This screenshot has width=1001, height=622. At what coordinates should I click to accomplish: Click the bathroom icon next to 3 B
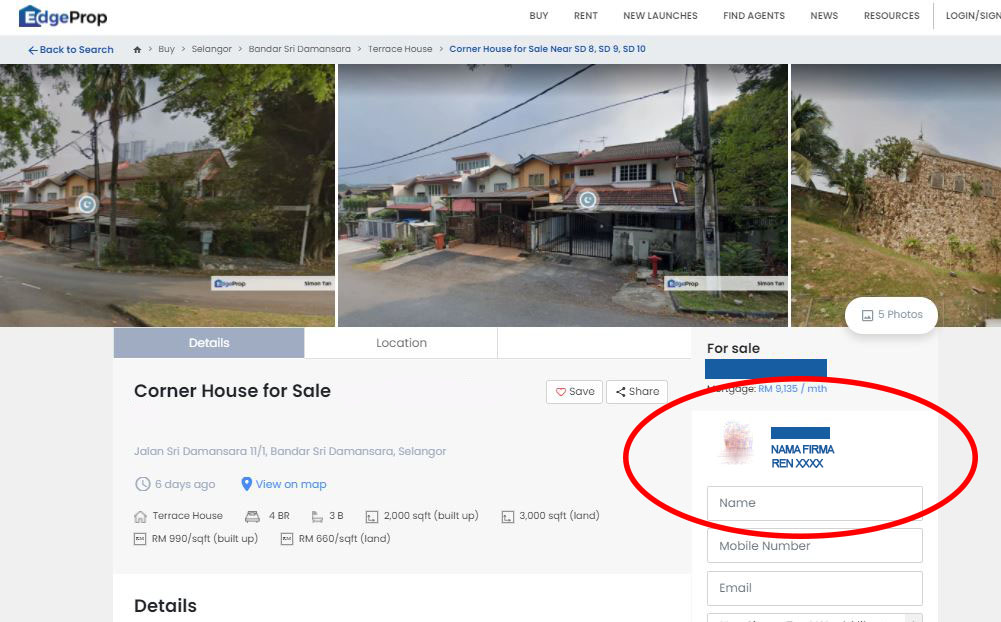317,516
